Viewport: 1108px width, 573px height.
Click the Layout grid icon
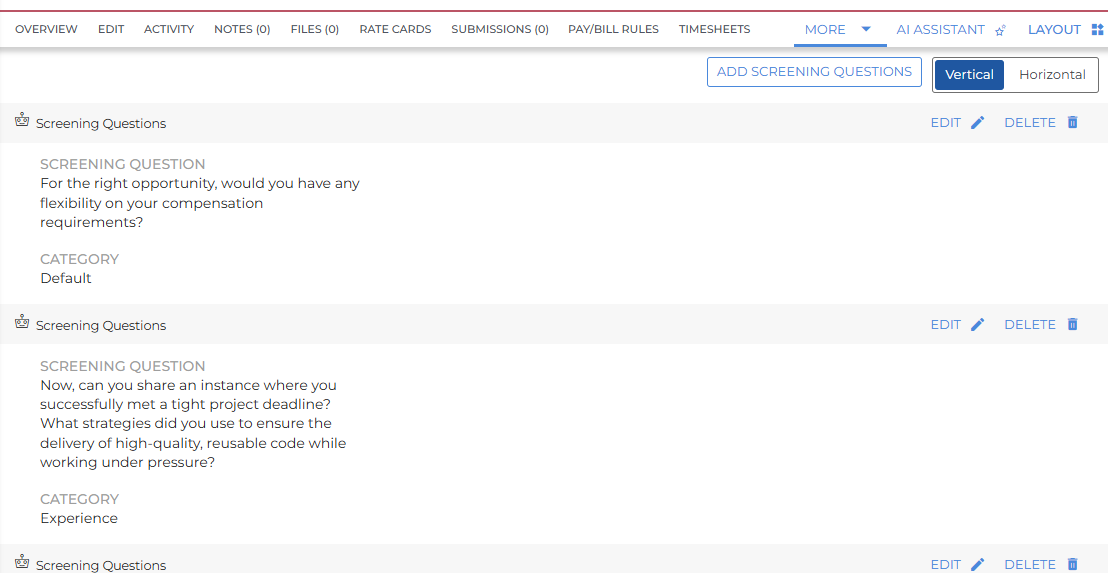point(1097,30)
